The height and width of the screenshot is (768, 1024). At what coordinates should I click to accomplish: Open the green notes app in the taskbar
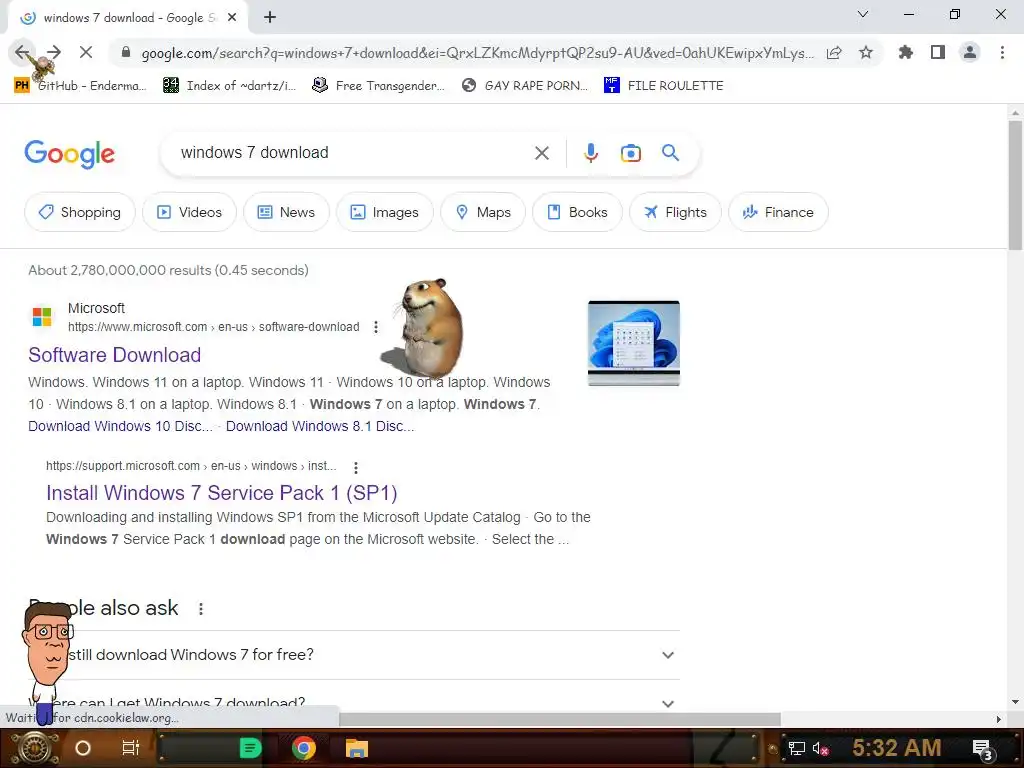pyautogui.click(x=250, y=748)
